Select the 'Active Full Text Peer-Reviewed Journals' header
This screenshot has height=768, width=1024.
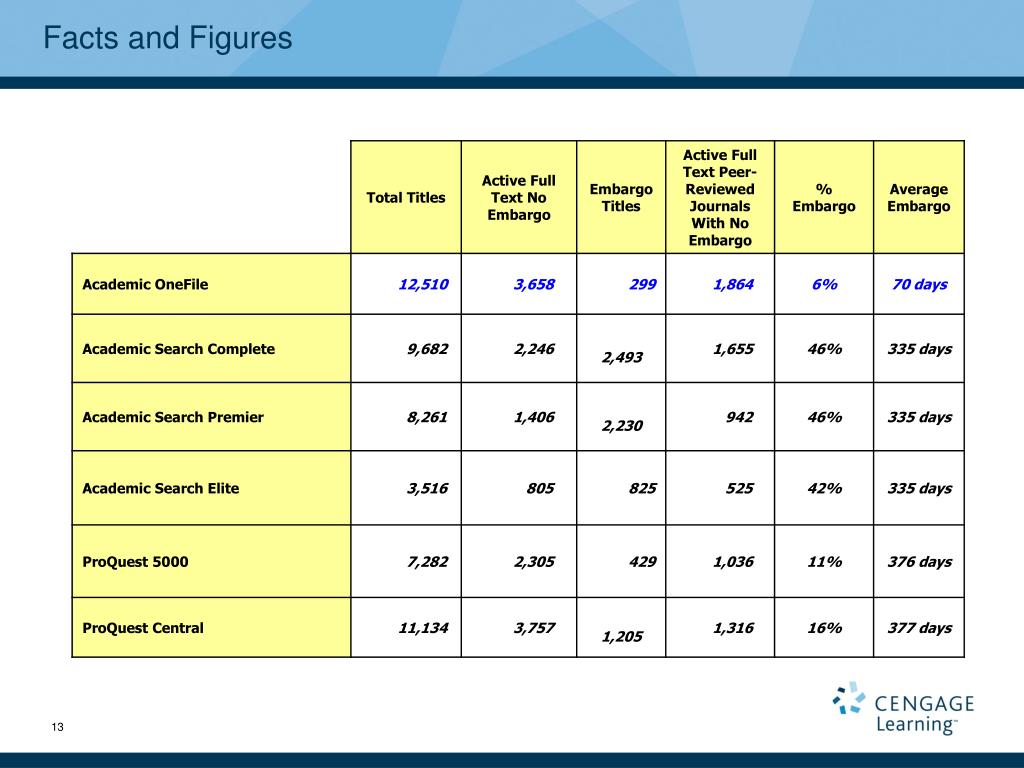tap(720, 197)
